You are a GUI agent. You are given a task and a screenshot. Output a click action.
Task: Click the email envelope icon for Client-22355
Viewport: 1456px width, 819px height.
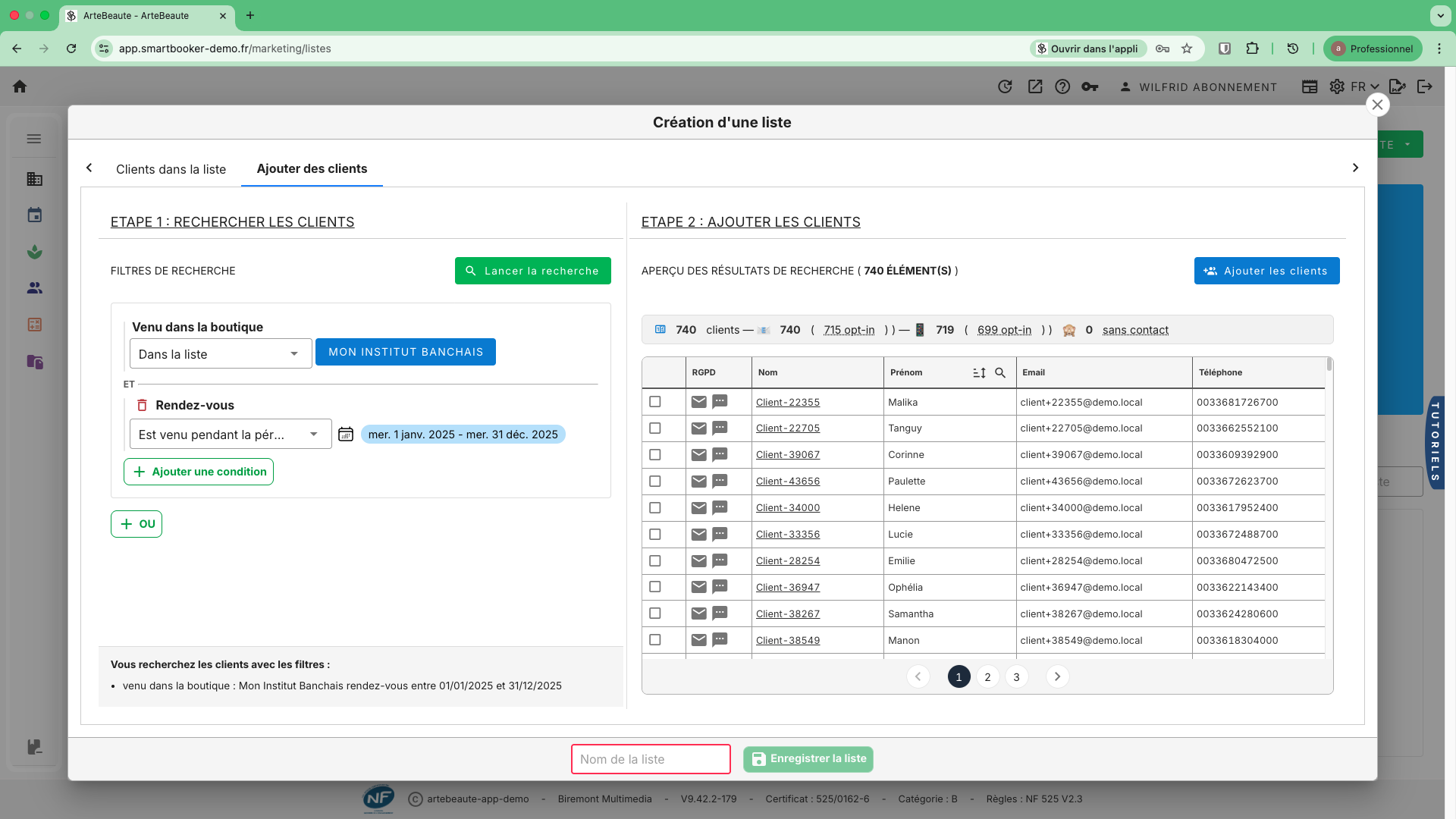[698, 402]
